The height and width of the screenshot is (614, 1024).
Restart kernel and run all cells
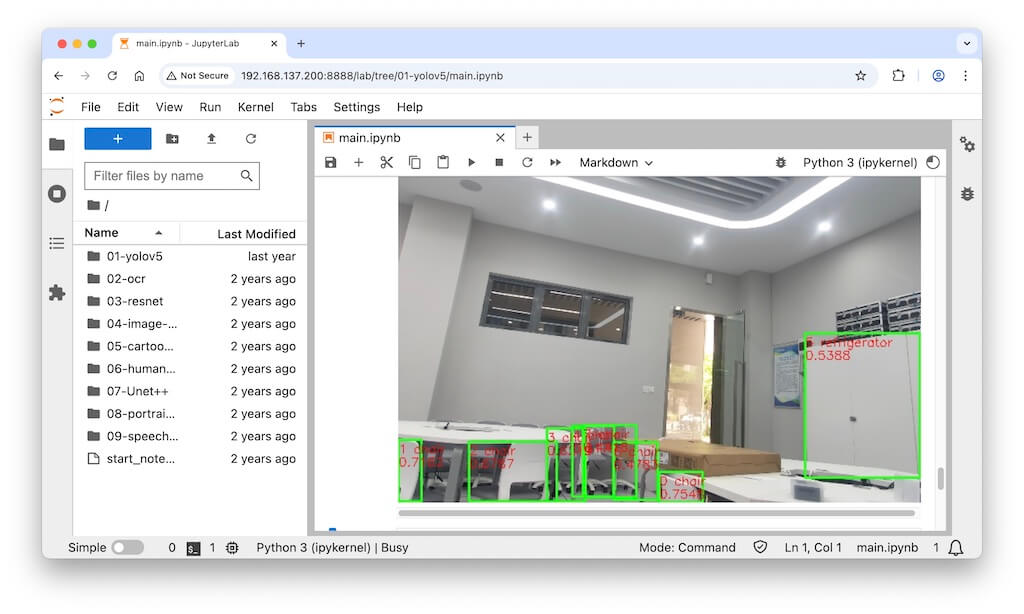(x=555, y=162)
